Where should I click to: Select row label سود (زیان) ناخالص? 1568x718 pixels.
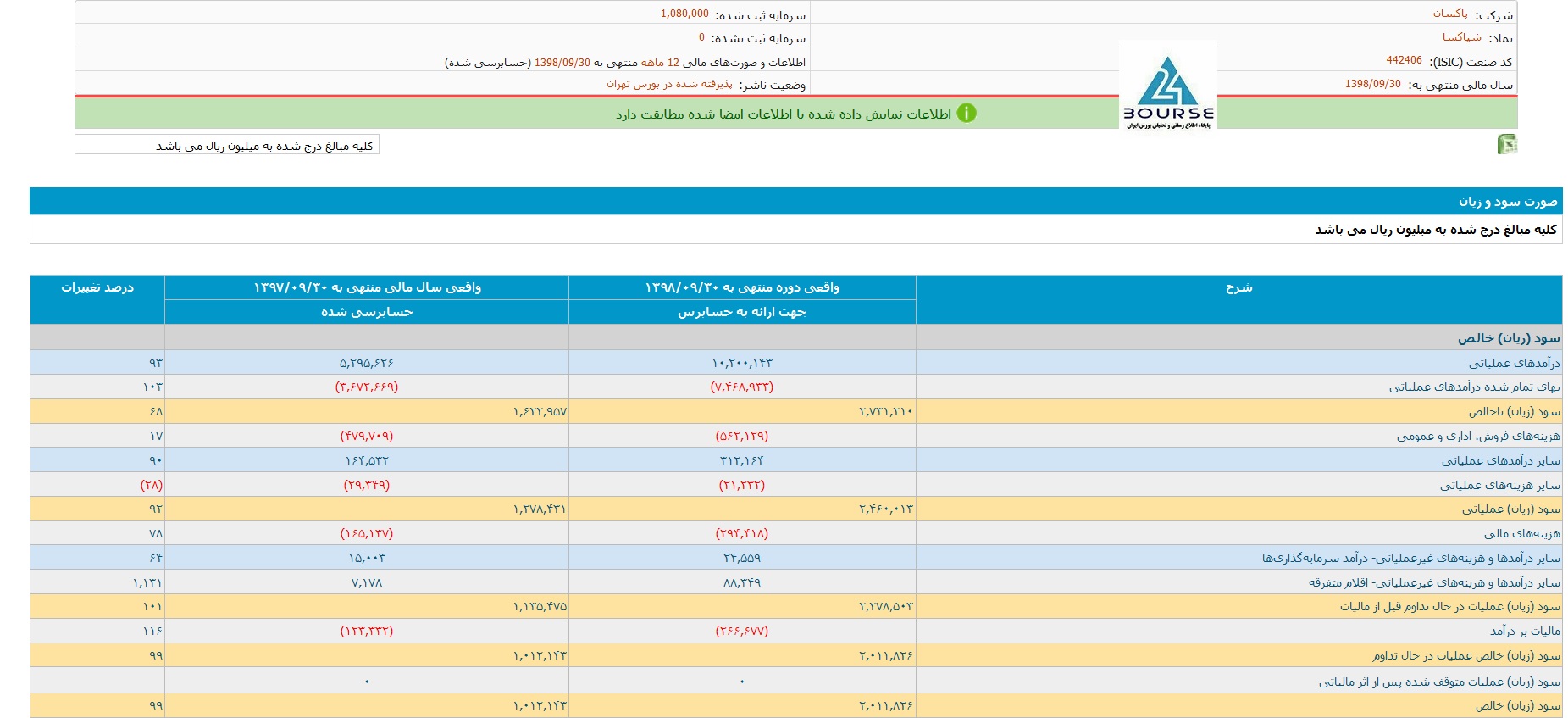coord(1515,412)
